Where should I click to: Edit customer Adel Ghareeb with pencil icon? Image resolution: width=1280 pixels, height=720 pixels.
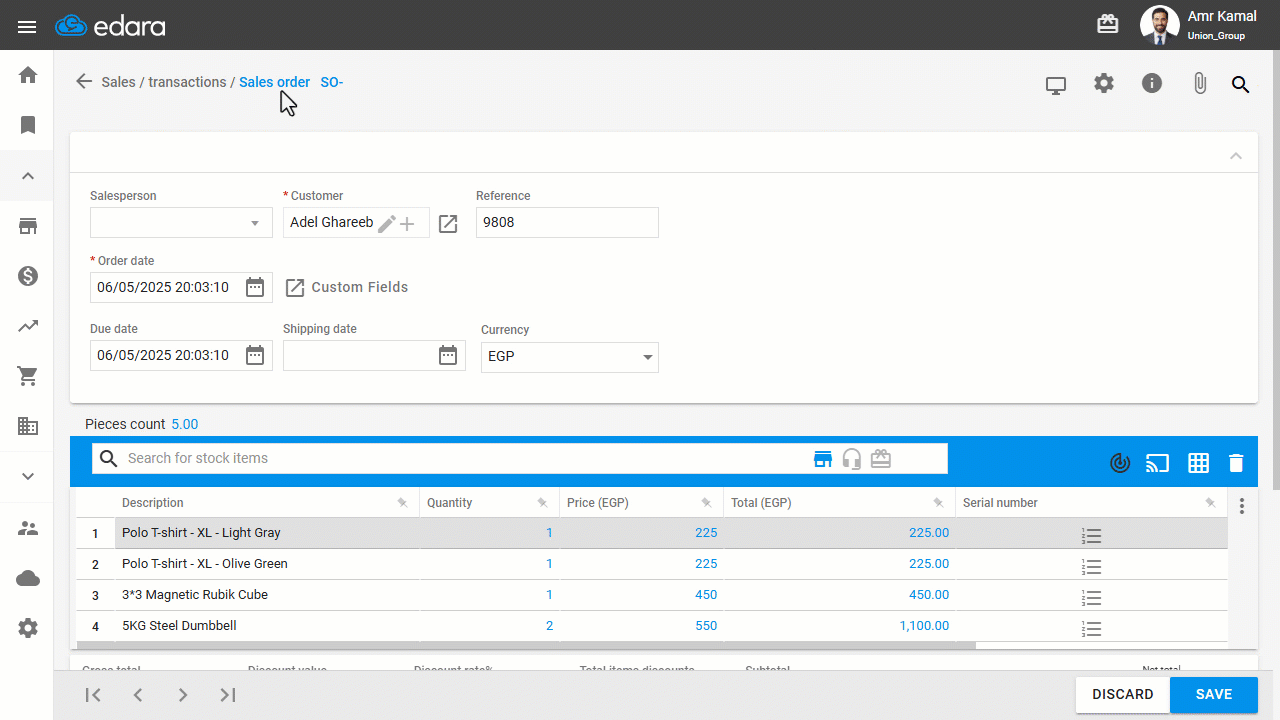pyautogui.click(x=387, y=224)
